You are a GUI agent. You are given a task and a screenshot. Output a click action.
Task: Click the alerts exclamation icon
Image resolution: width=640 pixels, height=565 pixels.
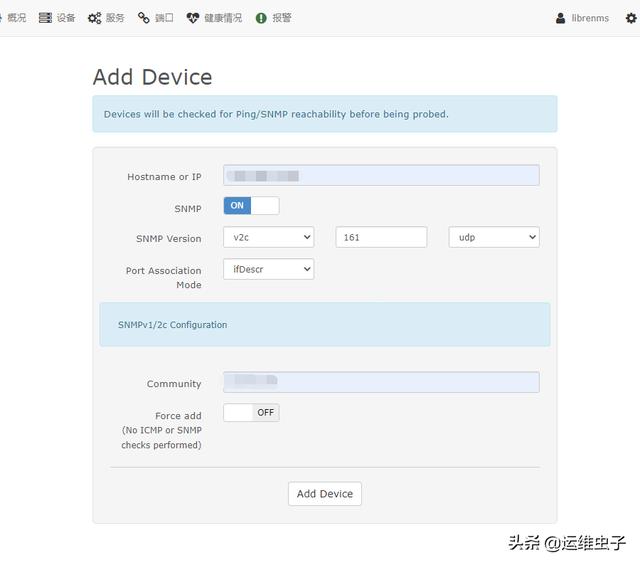point(261,18)
